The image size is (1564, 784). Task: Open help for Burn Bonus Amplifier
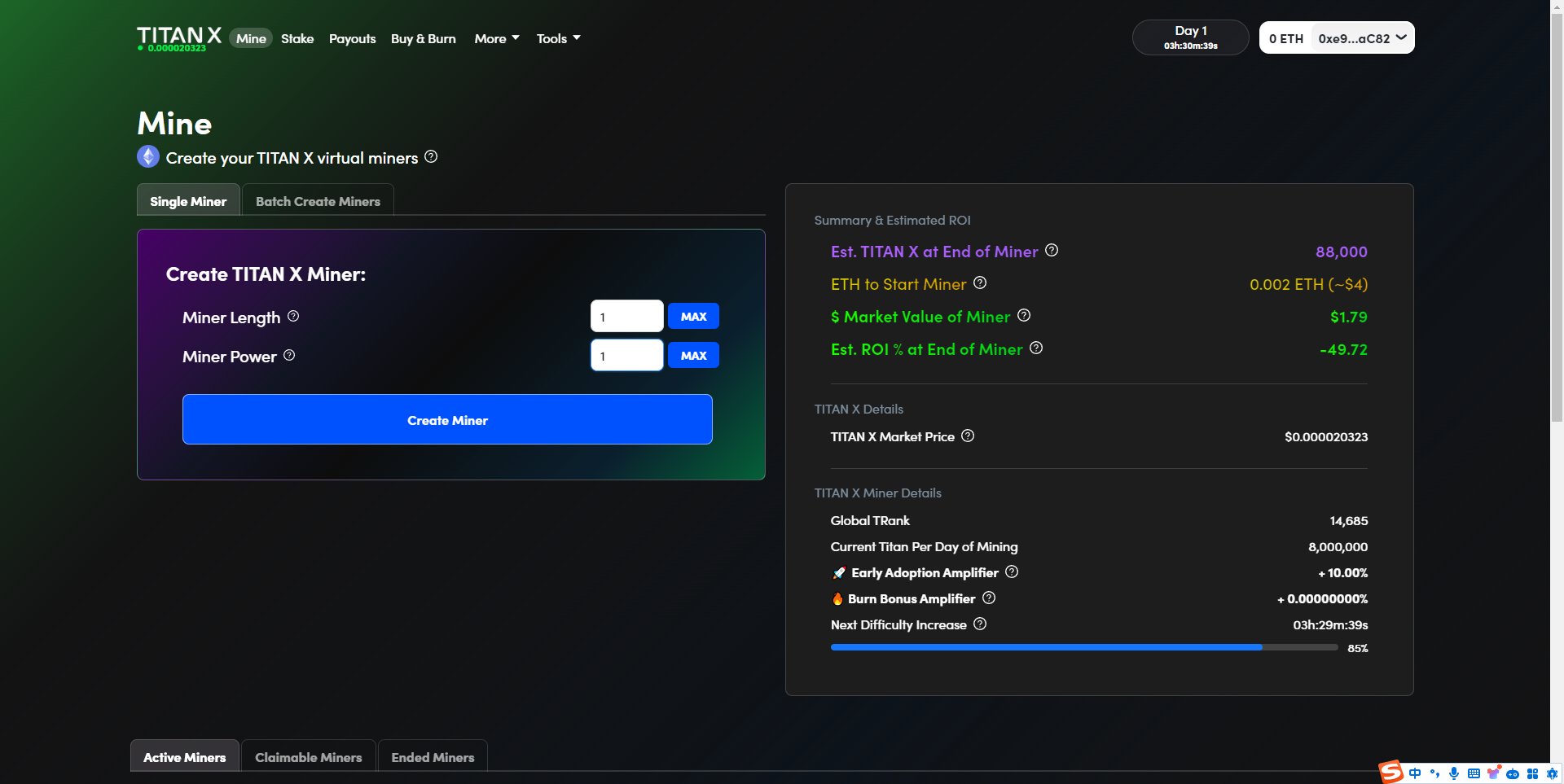tap(989, 598)
